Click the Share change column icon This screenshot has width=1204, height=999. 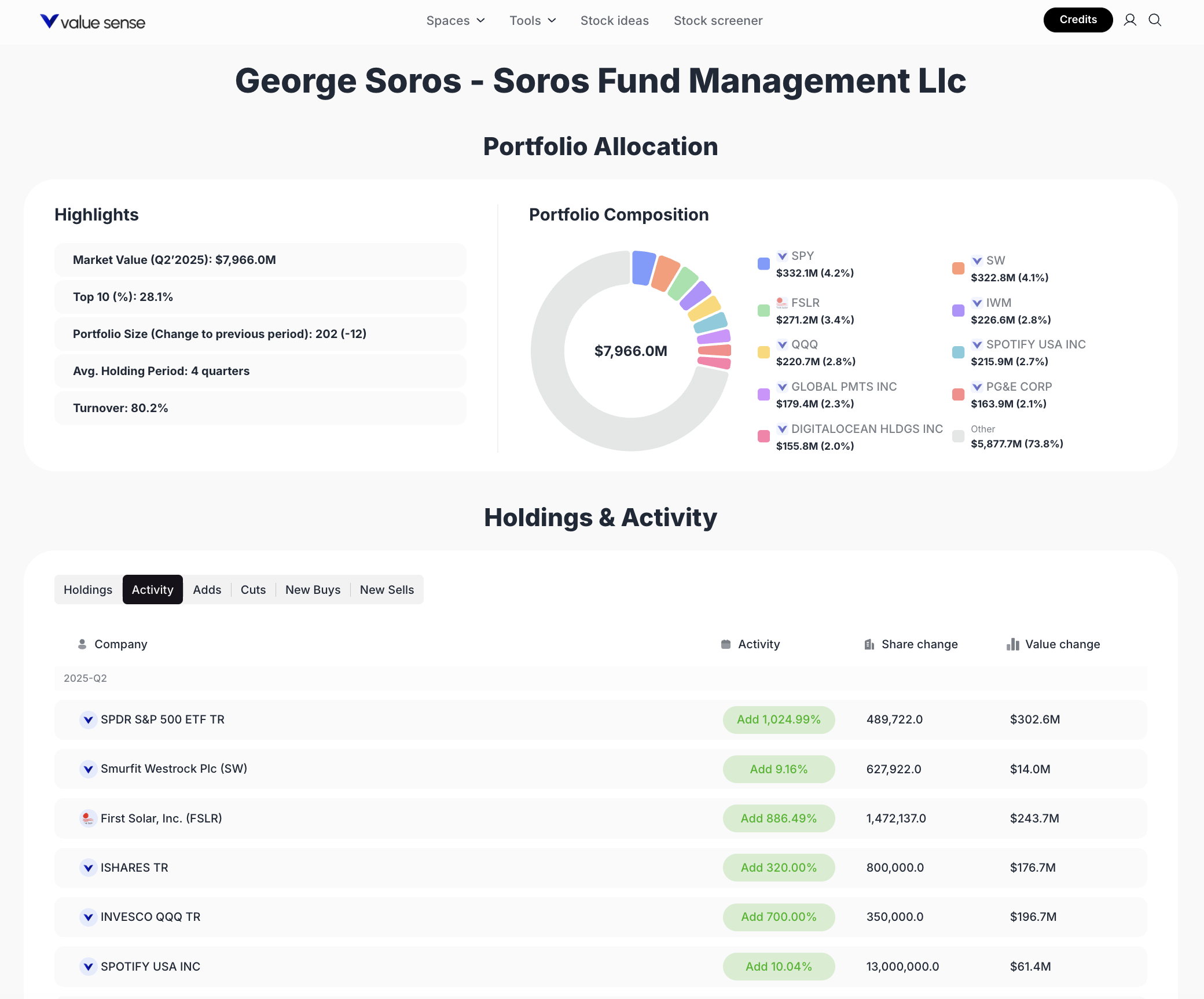pos(869,644)
